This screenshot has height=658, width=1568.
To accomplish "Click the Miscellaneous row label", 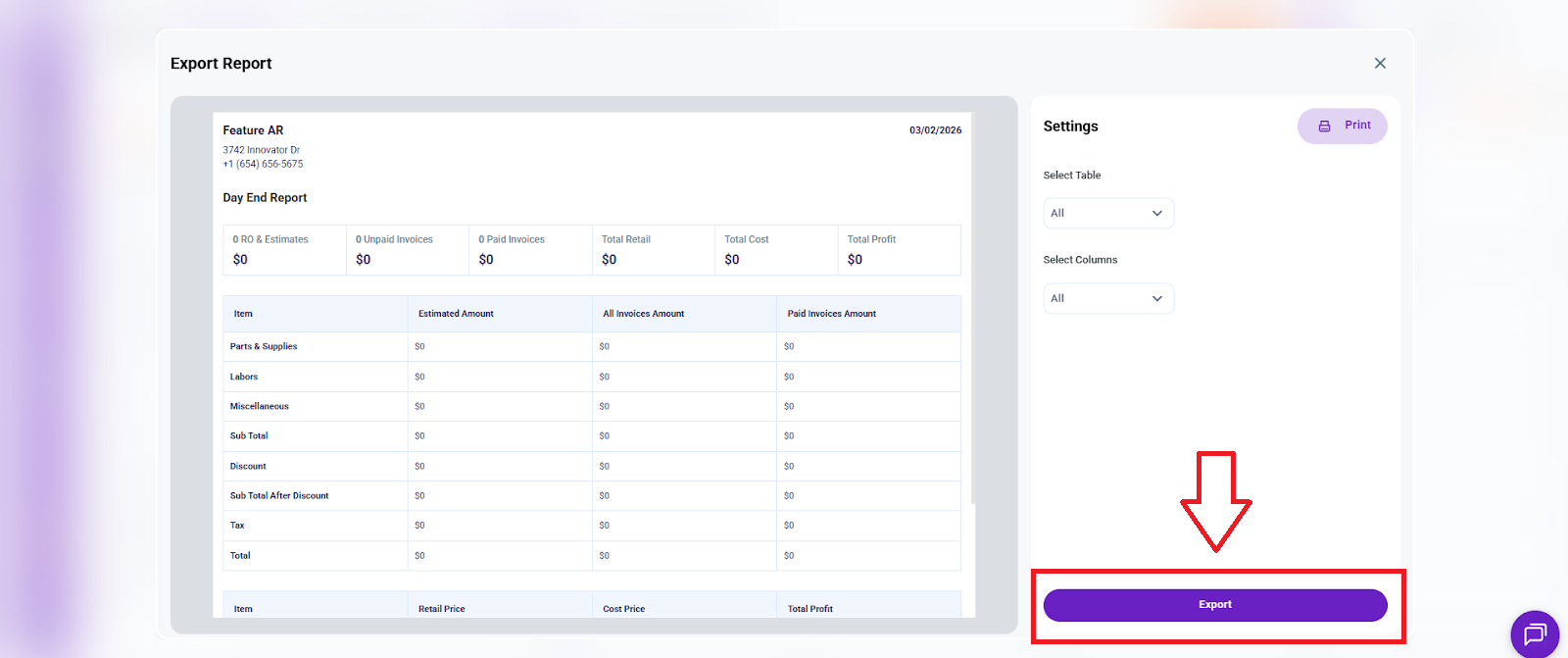I will tap(260, 406).
